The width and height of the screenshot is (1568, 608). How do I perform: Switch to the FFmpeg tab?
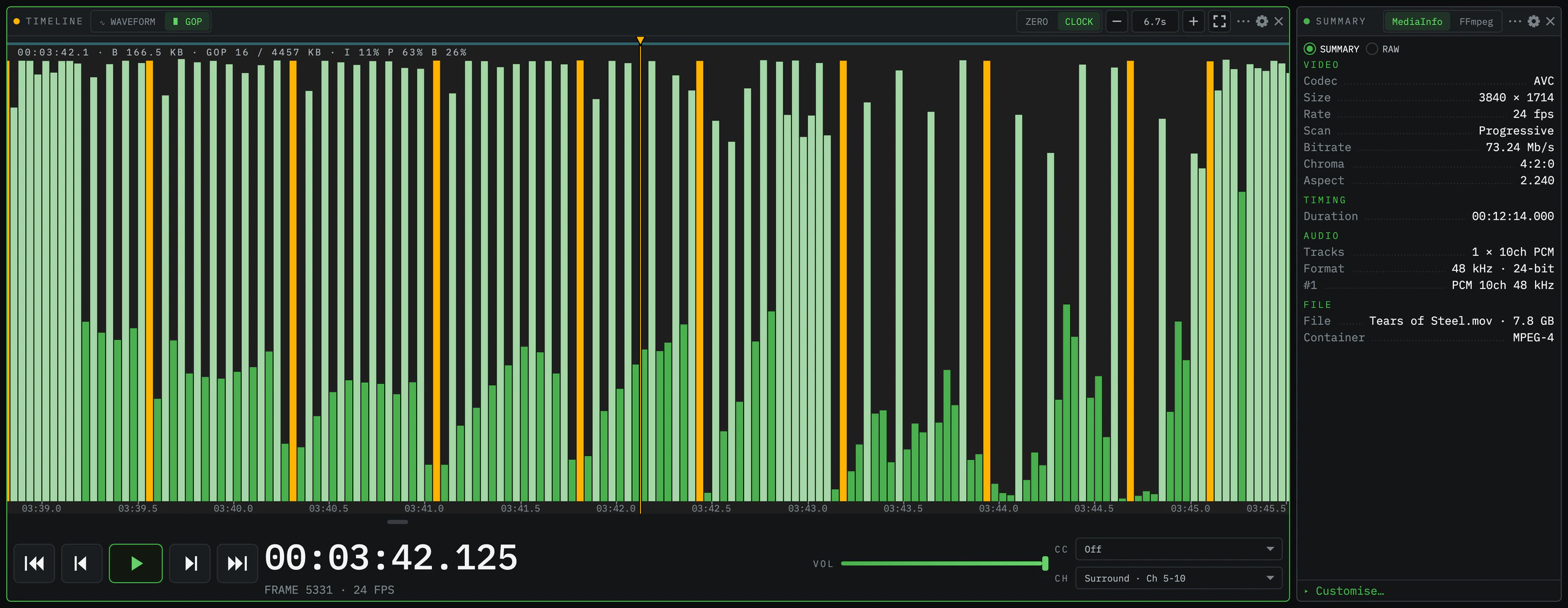(1476, 21)
